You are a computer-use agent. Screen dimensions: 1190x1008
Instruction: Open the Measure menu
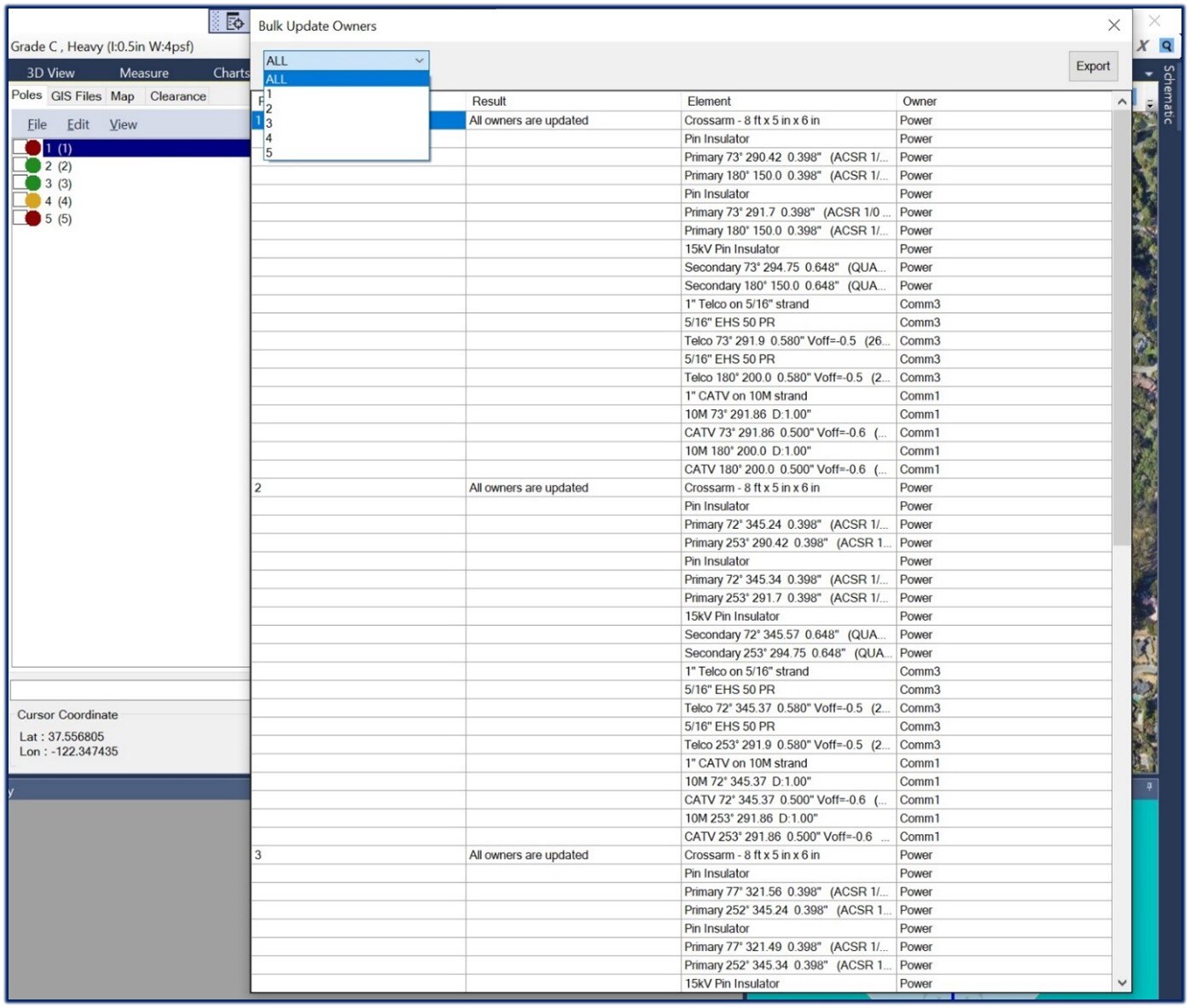[x=142, y=72]
